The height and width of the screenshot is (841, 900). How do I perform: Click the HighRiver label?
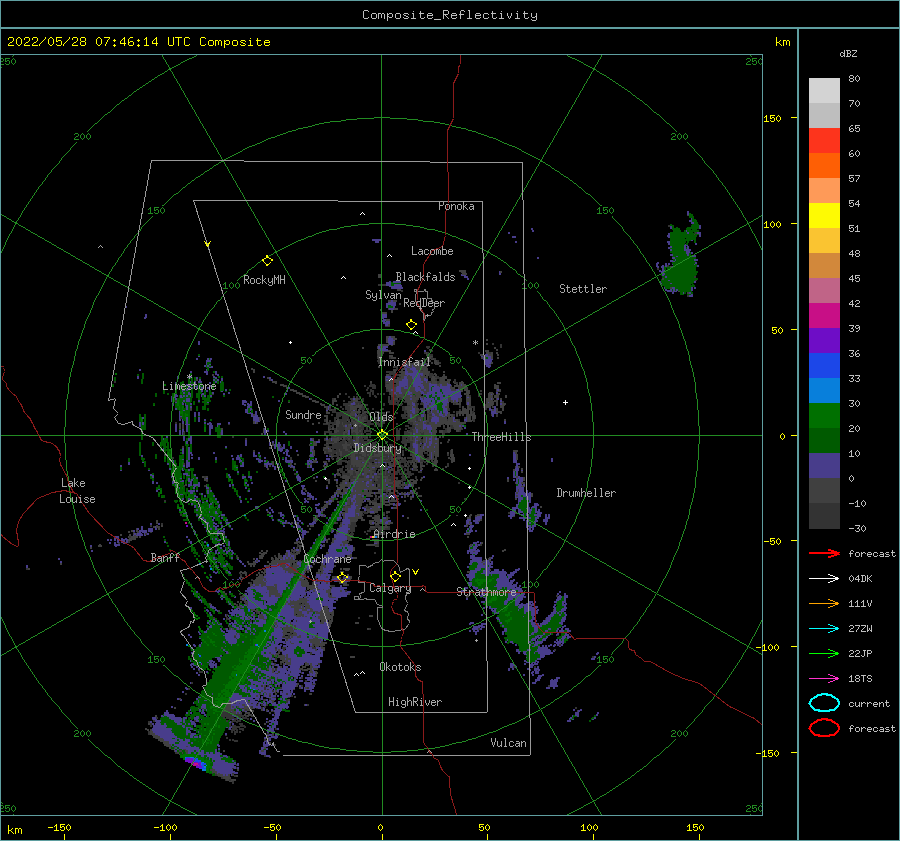click(415, 702)
